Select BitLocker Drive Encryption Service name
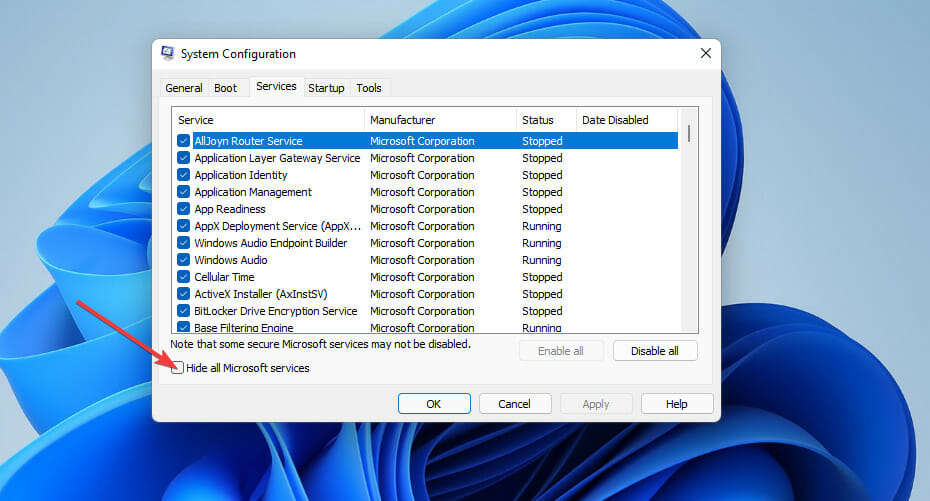This screenshot has height=501, width=930. [x=276, y=311]
